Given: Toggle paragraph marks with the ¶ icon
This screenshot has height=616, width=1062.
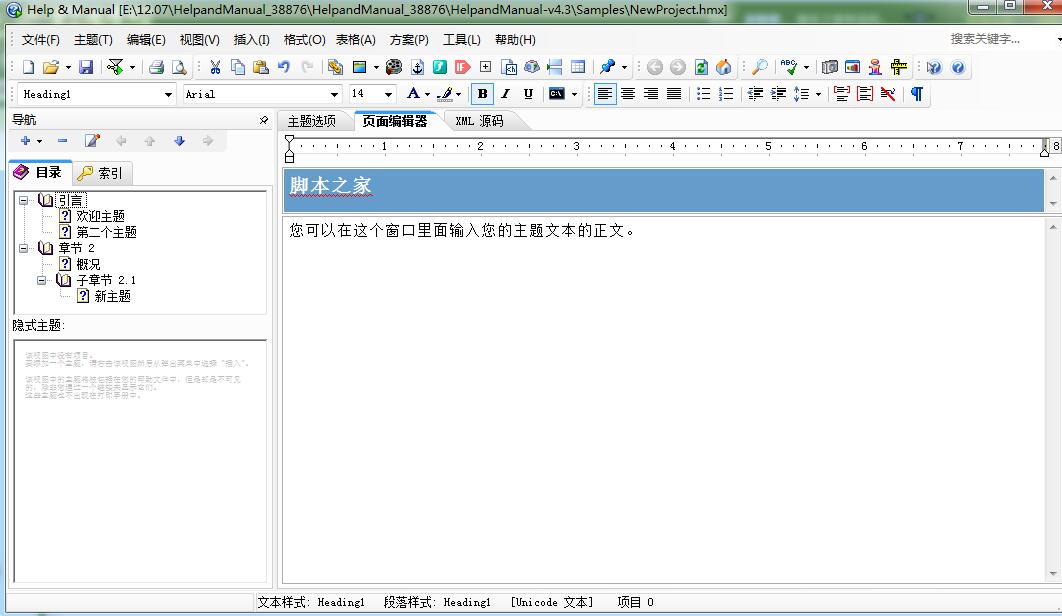Looking at the screenshot, I should pos(916,93).
